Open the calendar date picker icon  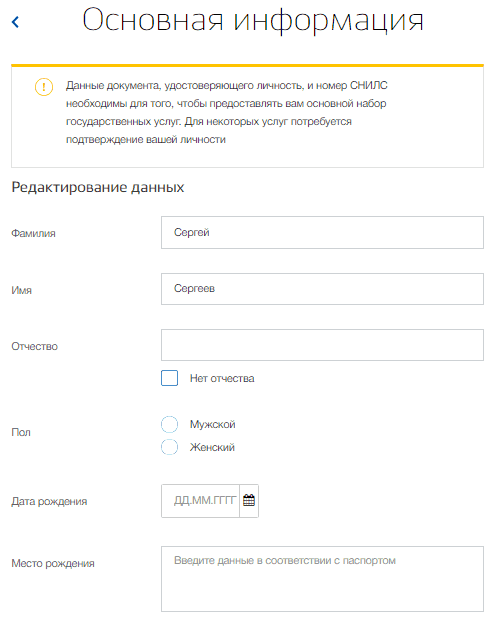click(249, 500)
